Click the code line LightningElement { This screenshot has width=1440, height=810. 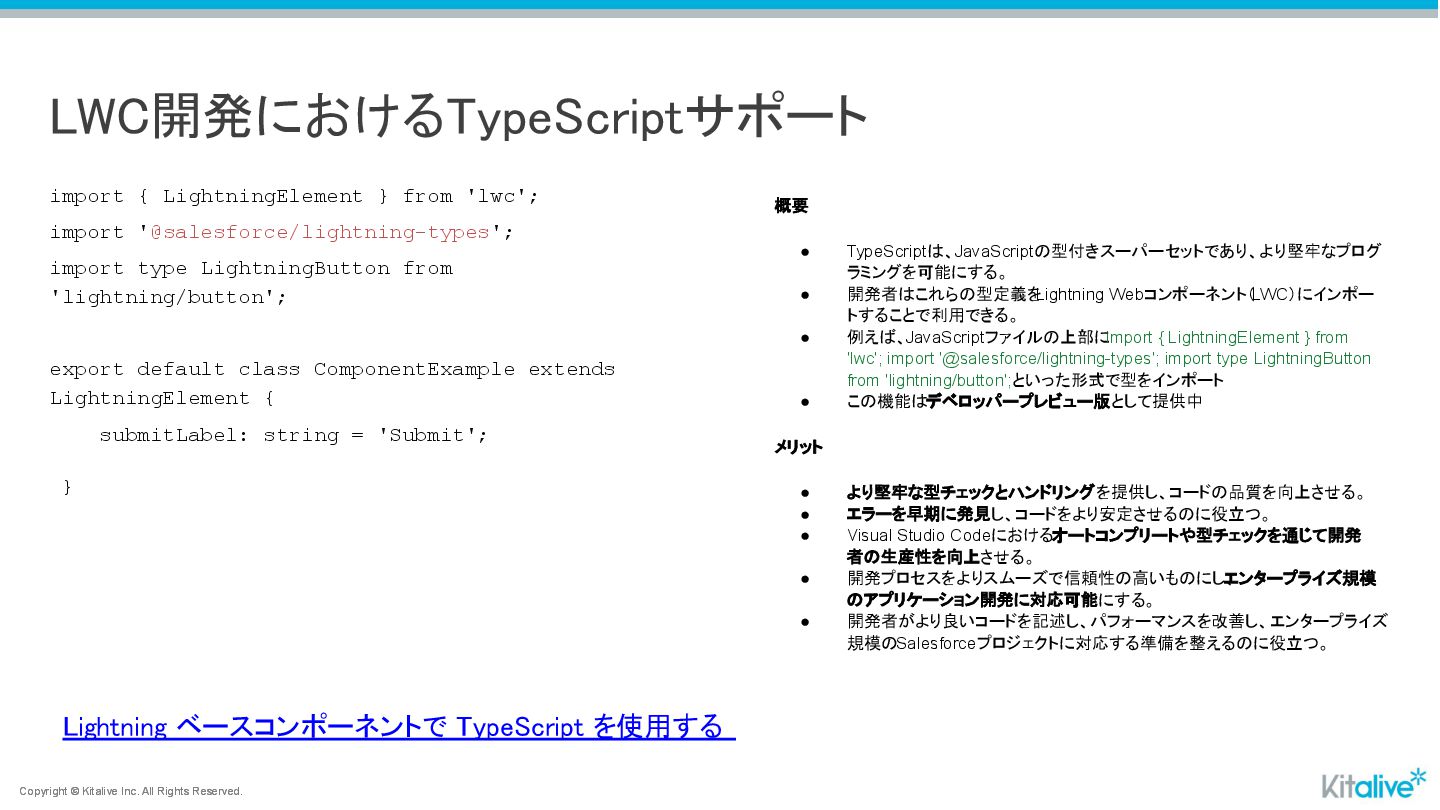(162, 398)
